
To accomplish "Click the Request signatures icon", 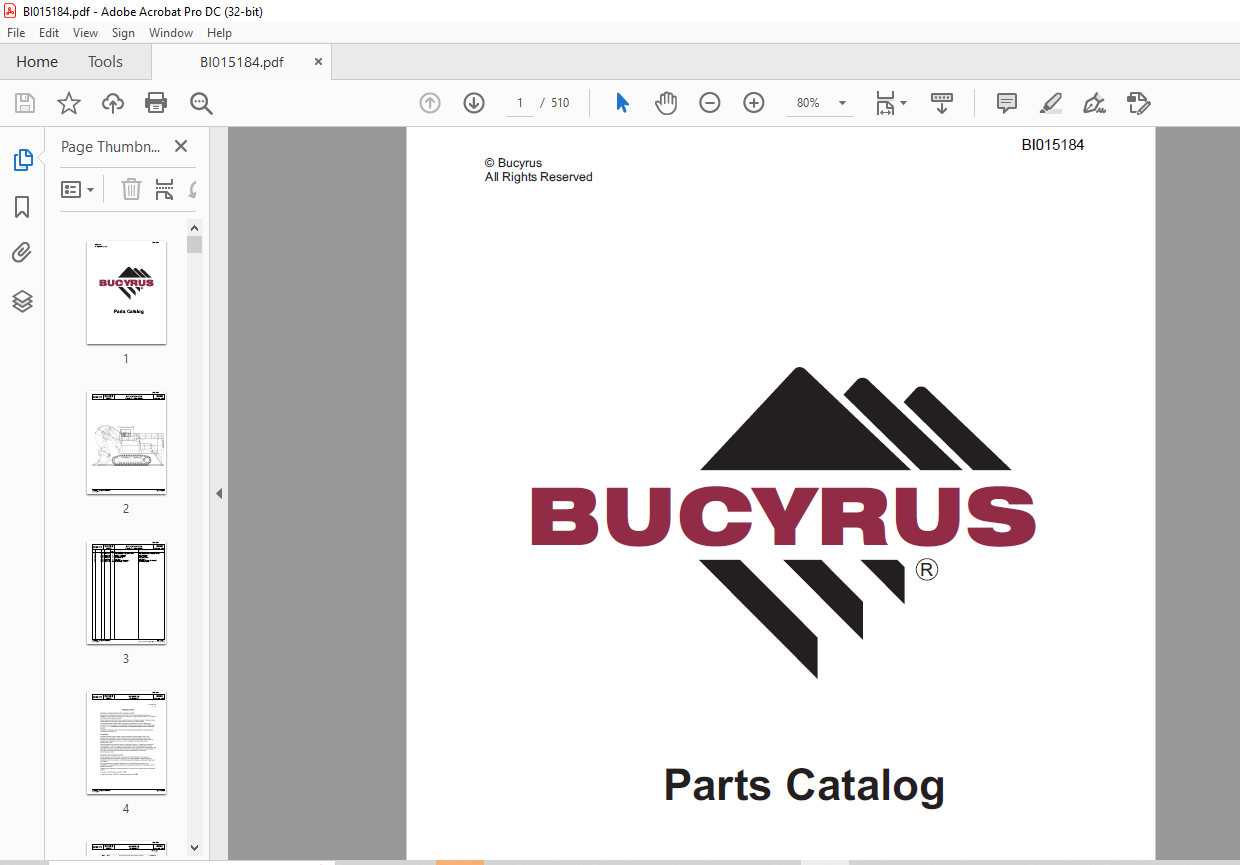I will [x=1138, y=103].
